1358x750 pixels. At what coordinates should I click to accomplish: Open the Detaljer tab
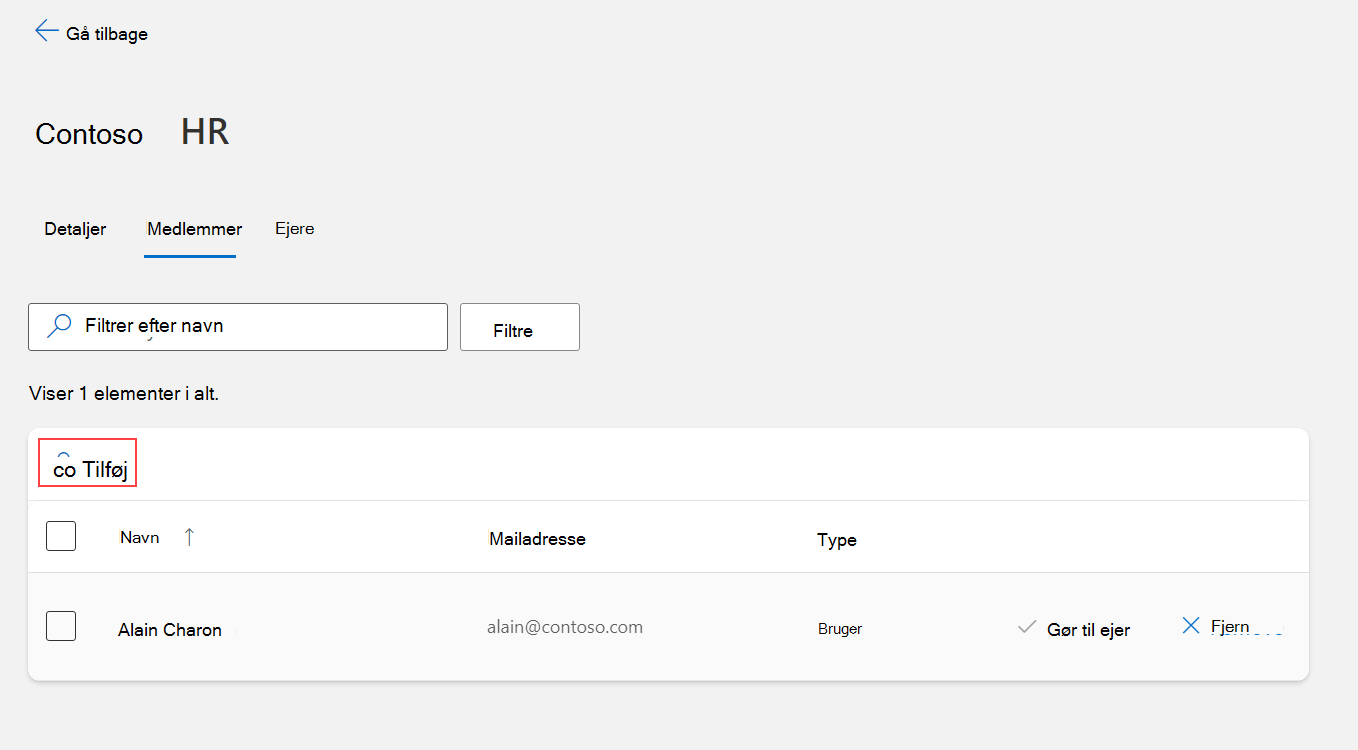[75, 229]
